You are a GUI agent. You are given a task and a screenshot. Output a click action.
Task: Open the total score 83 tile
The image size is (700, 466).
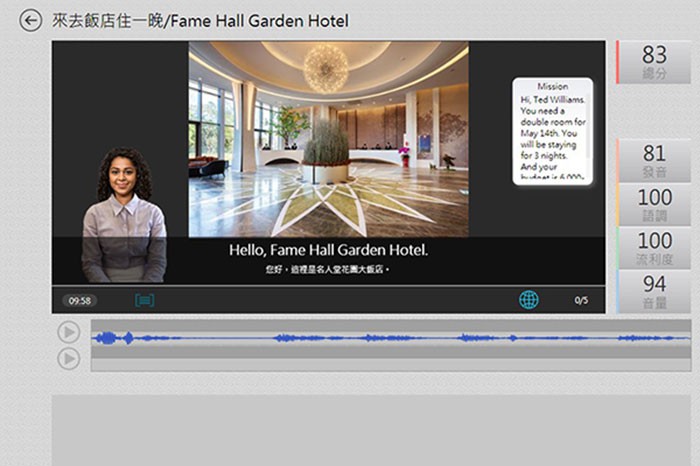(654, 61)
